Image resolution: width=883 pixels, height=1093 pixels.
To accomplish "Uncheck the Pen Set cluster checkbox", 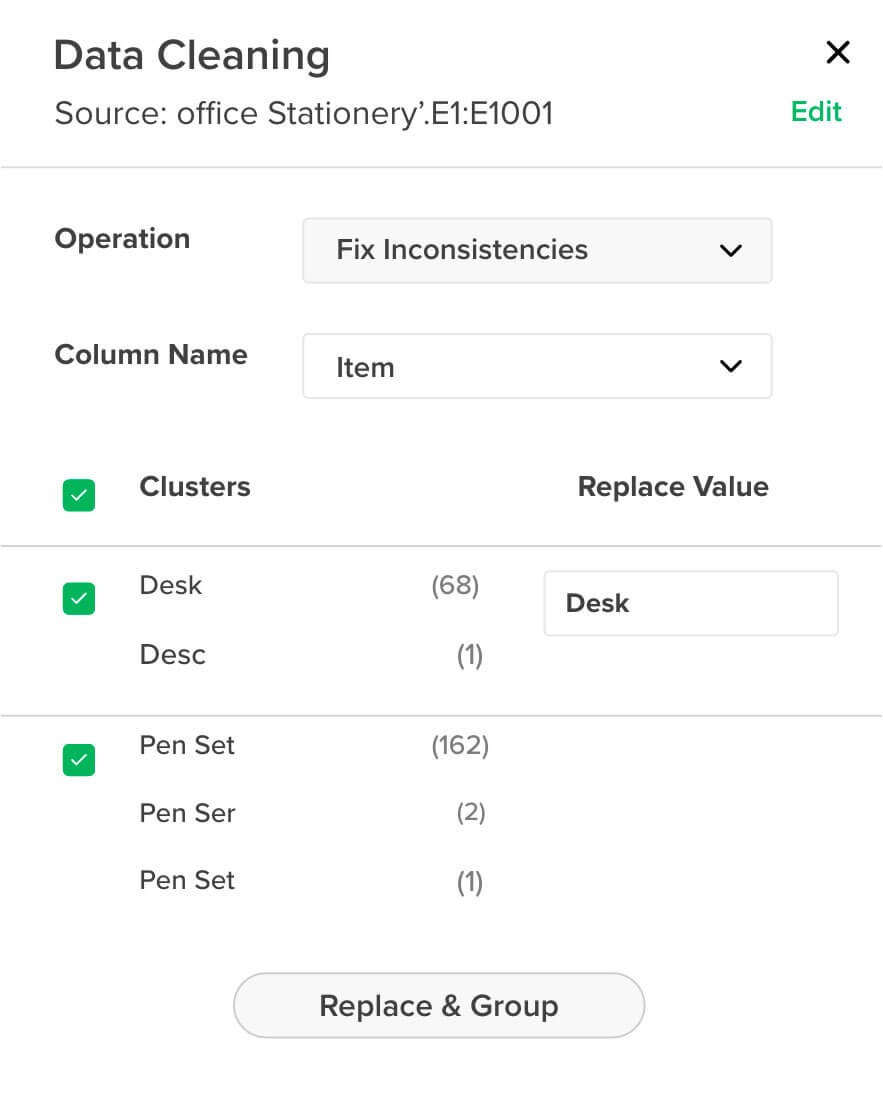I will (79, 760).
